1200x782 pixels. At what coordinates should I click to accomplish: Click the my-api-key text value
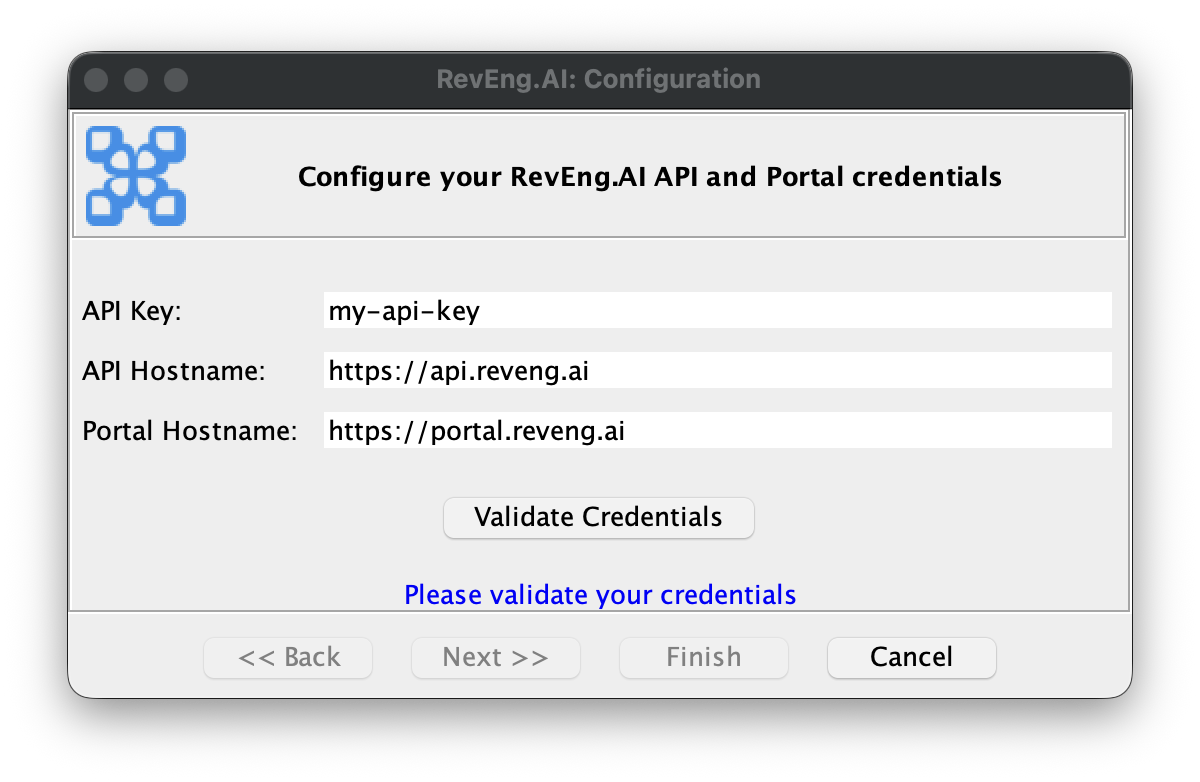pyautogui.click(x=403, y=310)
